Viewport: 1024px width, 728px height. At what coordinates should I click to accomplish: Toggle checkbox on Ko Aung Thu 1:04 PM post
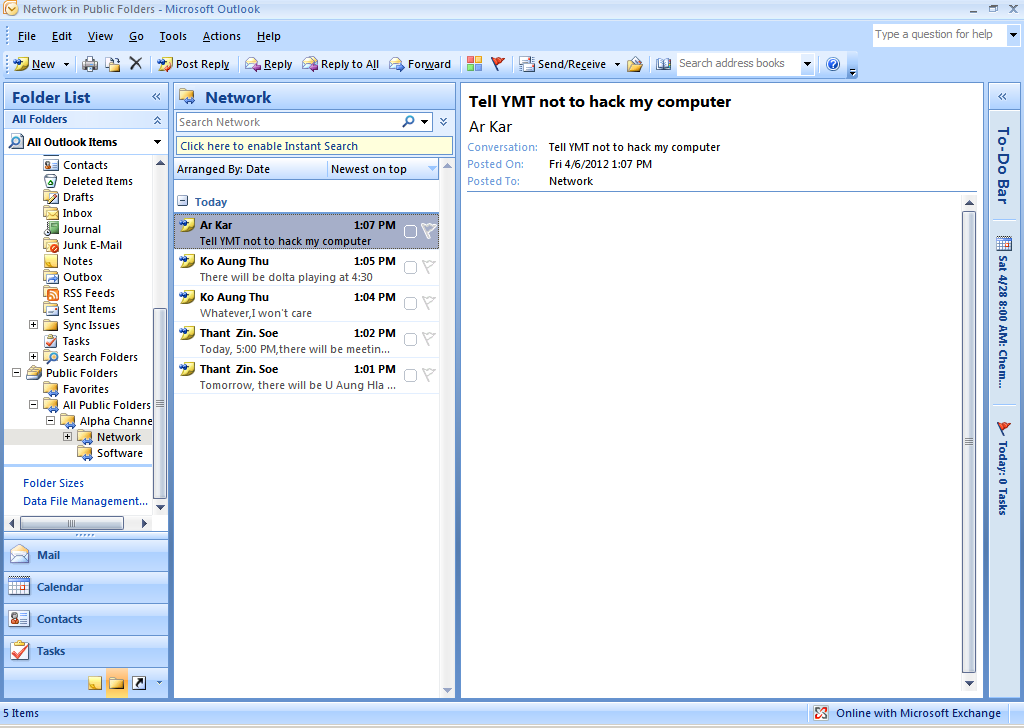(410, 304)
